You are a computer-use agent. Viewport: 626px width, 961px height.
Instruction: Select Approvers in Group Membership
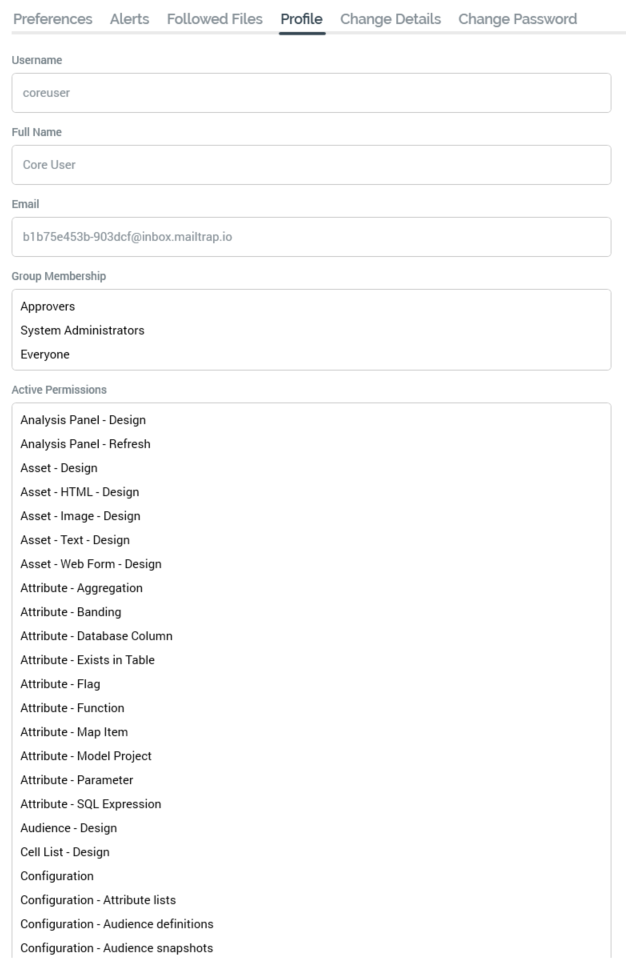pyautogui.click(x=48, y=307)
